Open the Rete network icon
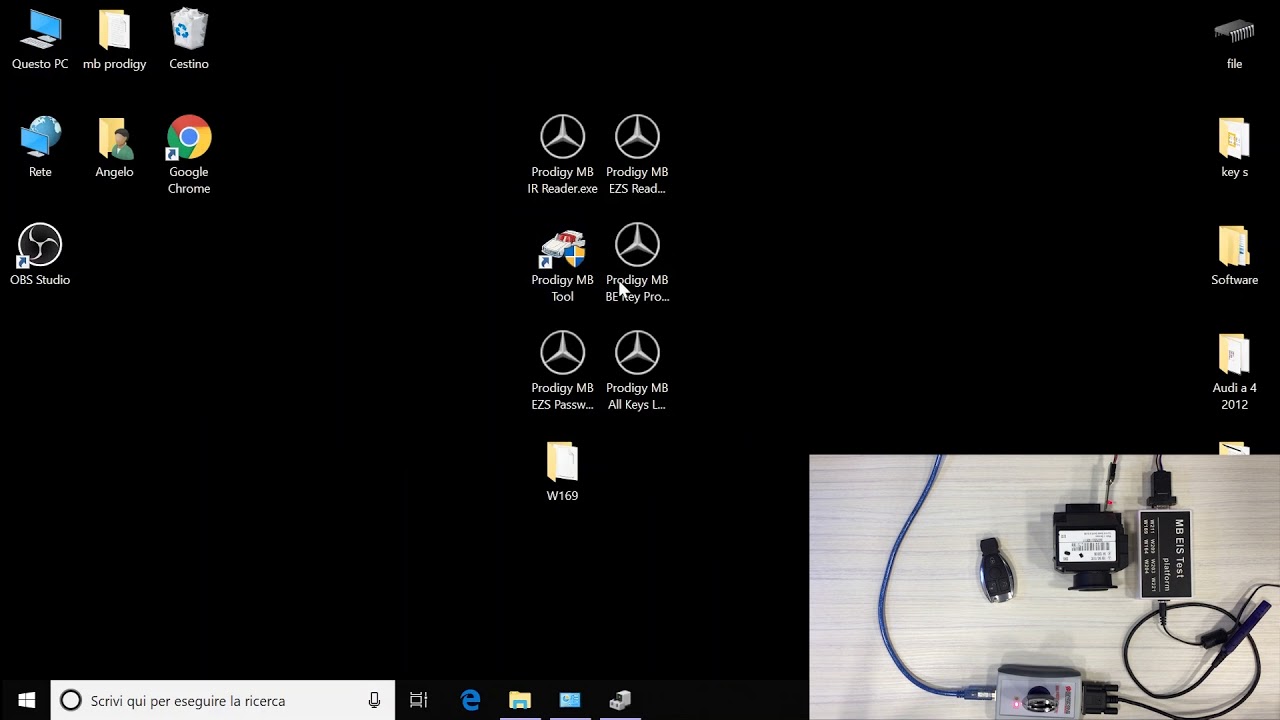1280x720 pixels. (40, 148)
